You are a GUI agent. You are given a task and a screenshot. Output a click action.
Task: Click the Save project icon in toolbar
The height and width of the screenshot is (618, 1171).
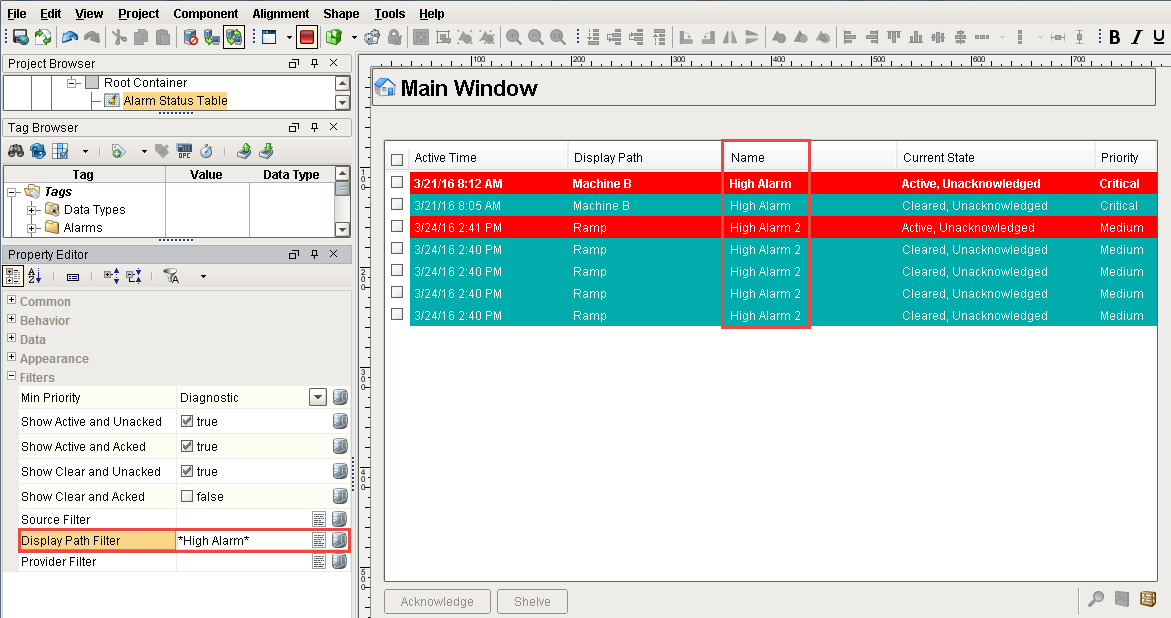[x=21, y=37]
